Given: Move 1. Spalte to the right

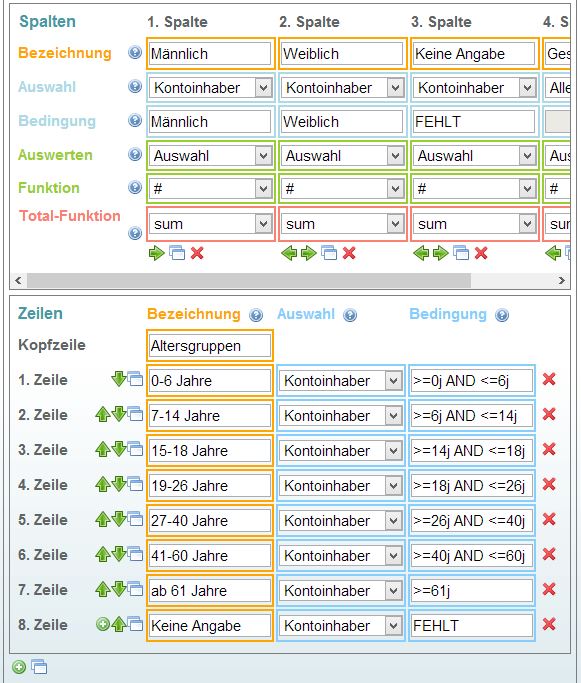Looking at the screenshot, I should point(156,253).
